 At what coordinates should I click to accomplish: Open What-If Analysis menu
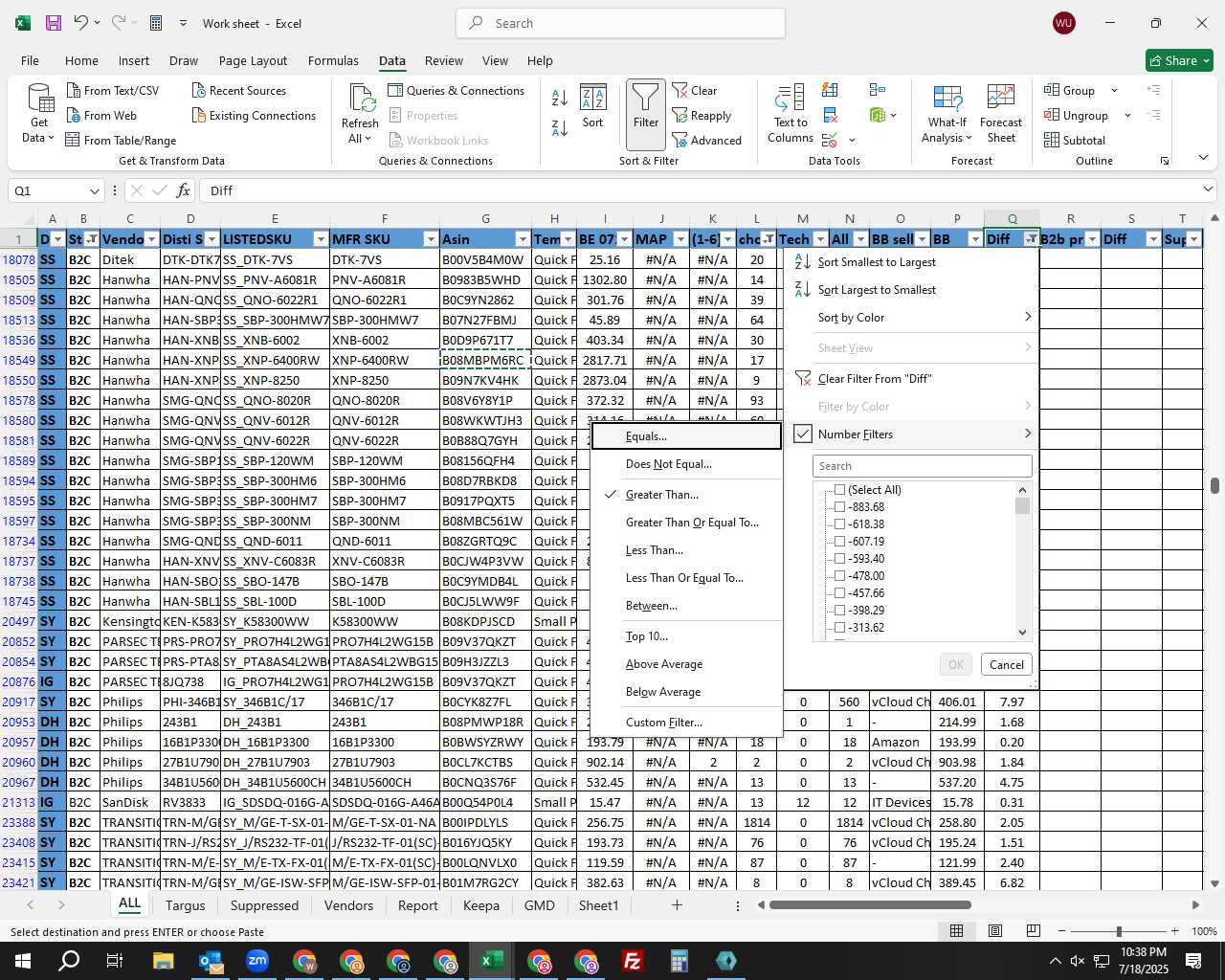tap(946, 113)
